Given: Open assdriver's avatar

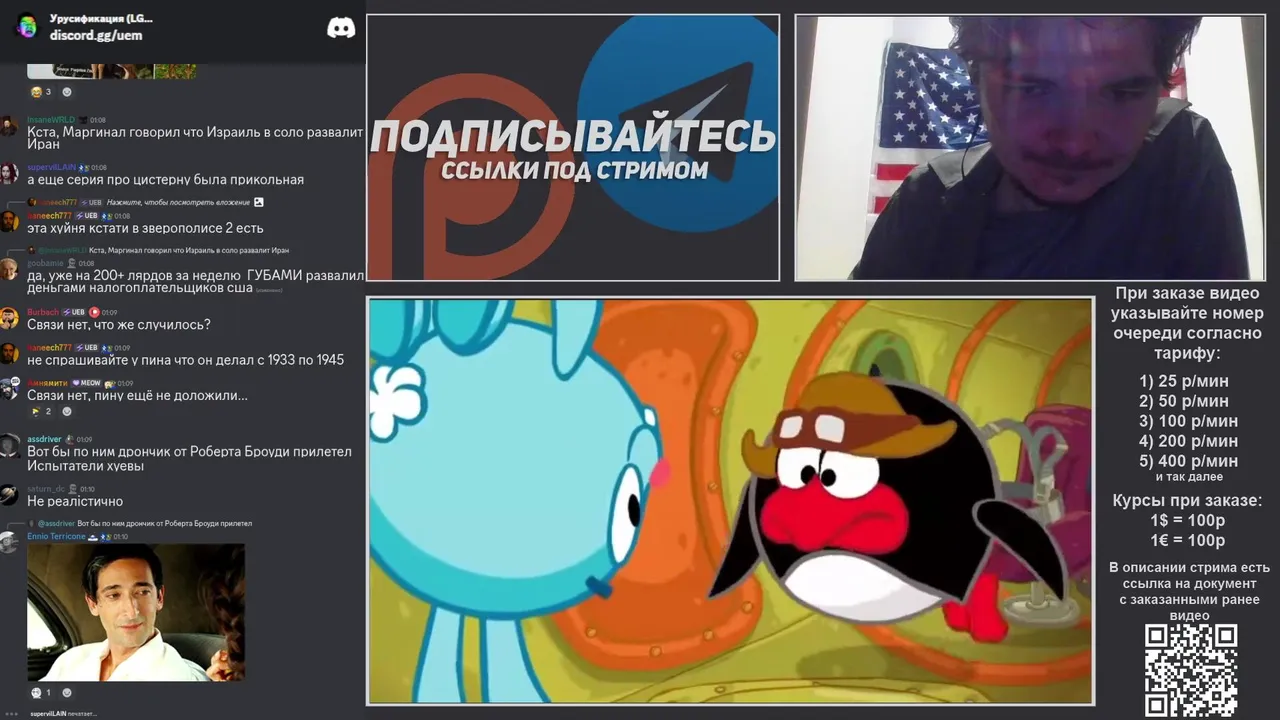Looking at the screenshot, I should coord(9,445).
